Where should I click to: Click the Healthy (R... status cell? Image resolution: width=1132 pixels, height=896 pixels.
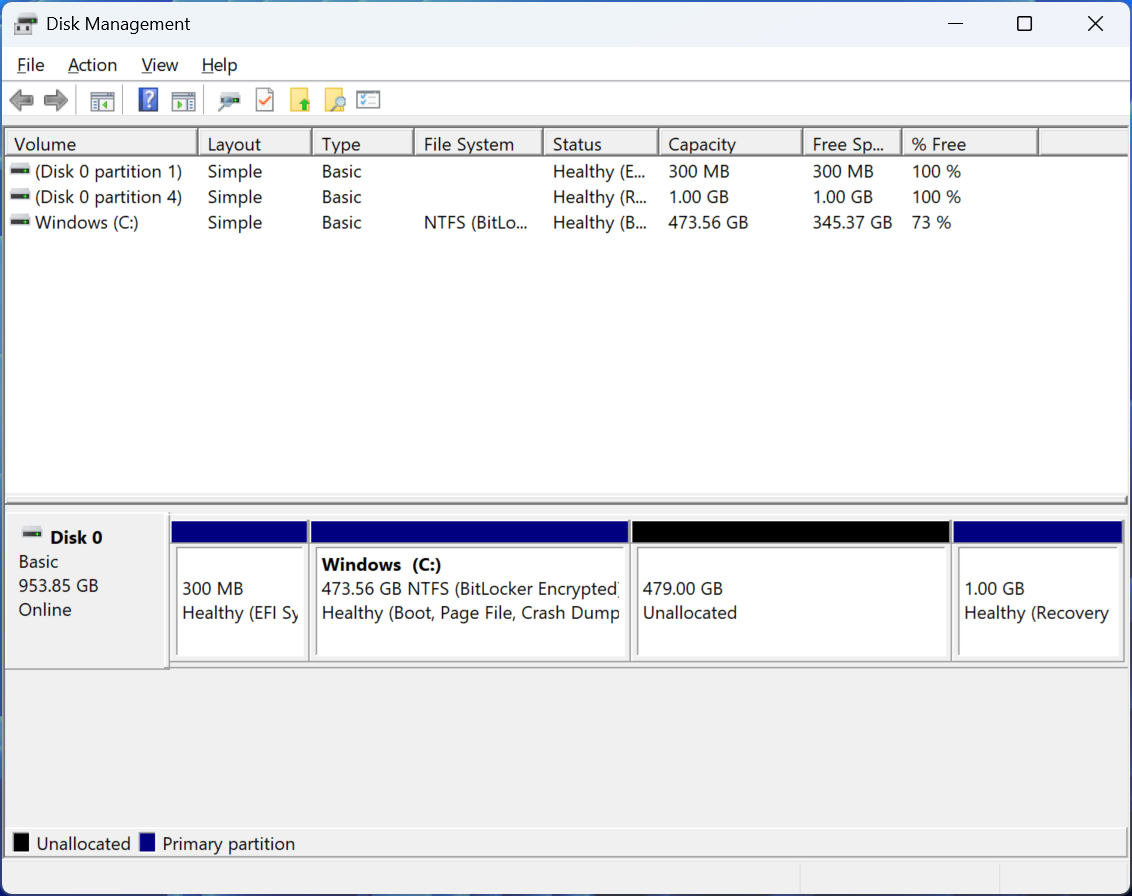[x=599, y=196]
